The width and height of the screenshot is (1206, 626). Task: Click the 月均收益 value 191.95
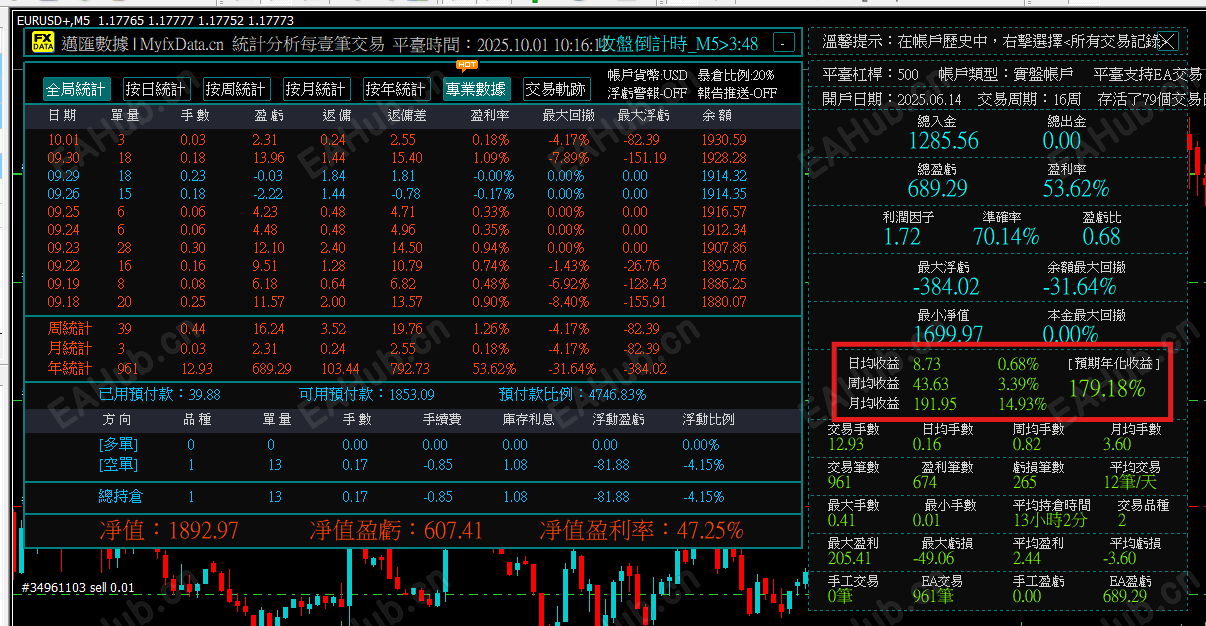(x=933, y=404)
